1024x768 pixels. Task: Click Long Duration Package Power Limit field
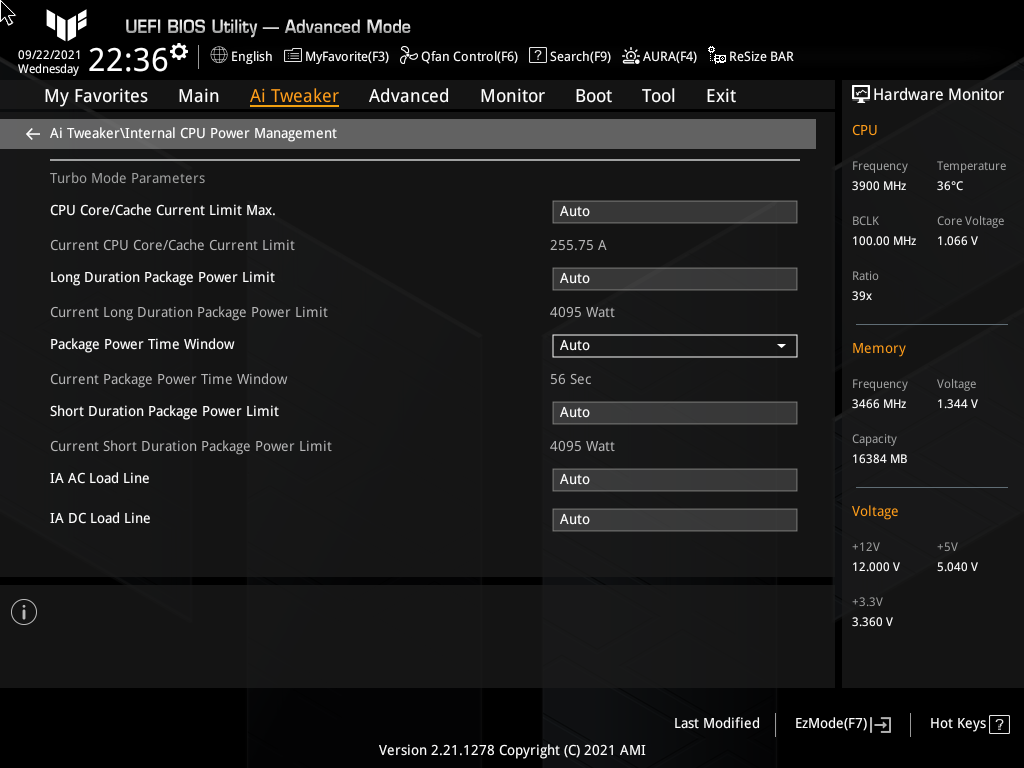[675, 279]
